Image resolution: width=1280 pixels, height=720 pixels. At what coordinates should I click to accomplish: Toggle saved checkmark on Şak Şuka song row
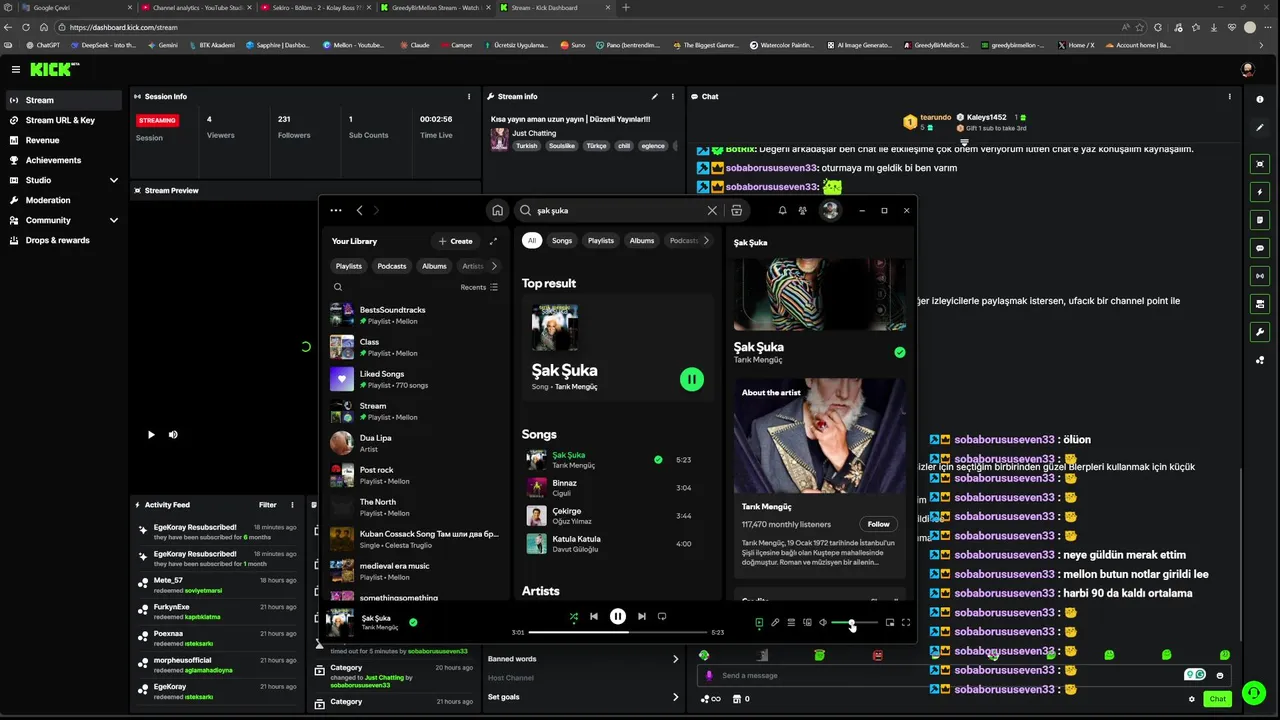click(x=658, y=460)
